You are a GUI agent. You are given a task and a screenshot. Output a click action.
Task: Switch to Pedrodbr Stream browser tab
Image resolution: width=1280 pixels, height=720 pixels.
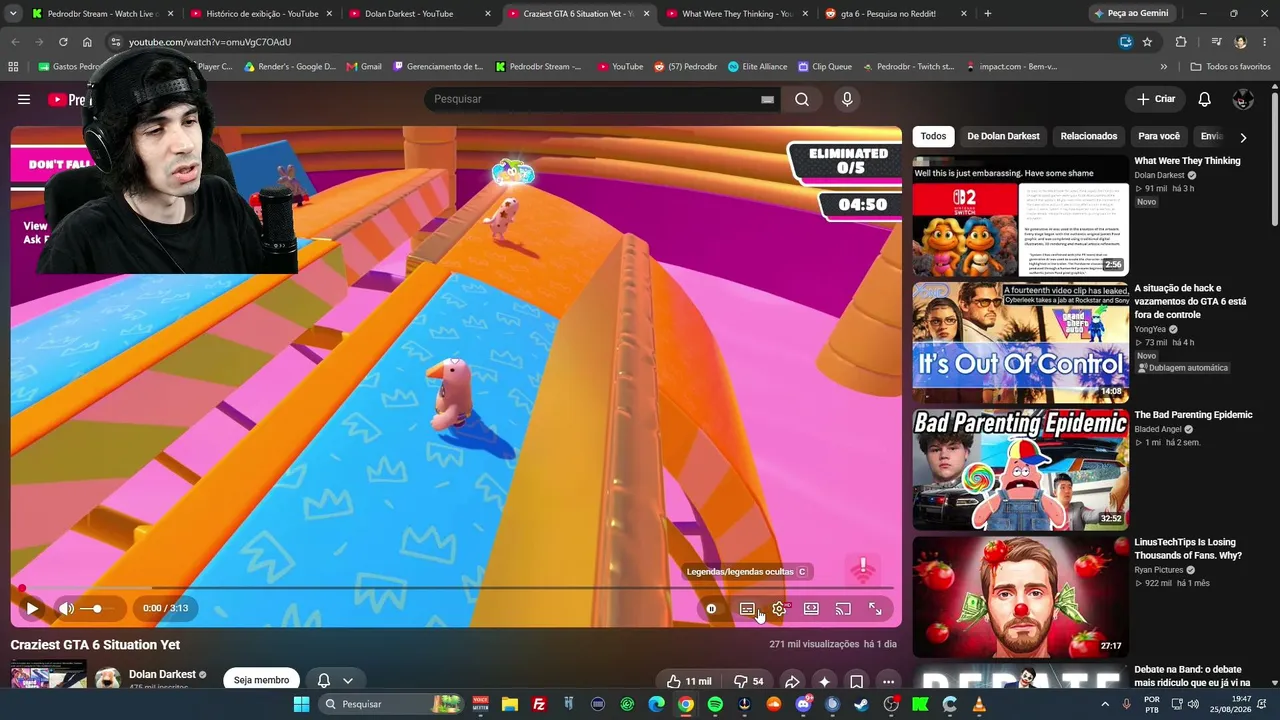(x=100, y=14)
